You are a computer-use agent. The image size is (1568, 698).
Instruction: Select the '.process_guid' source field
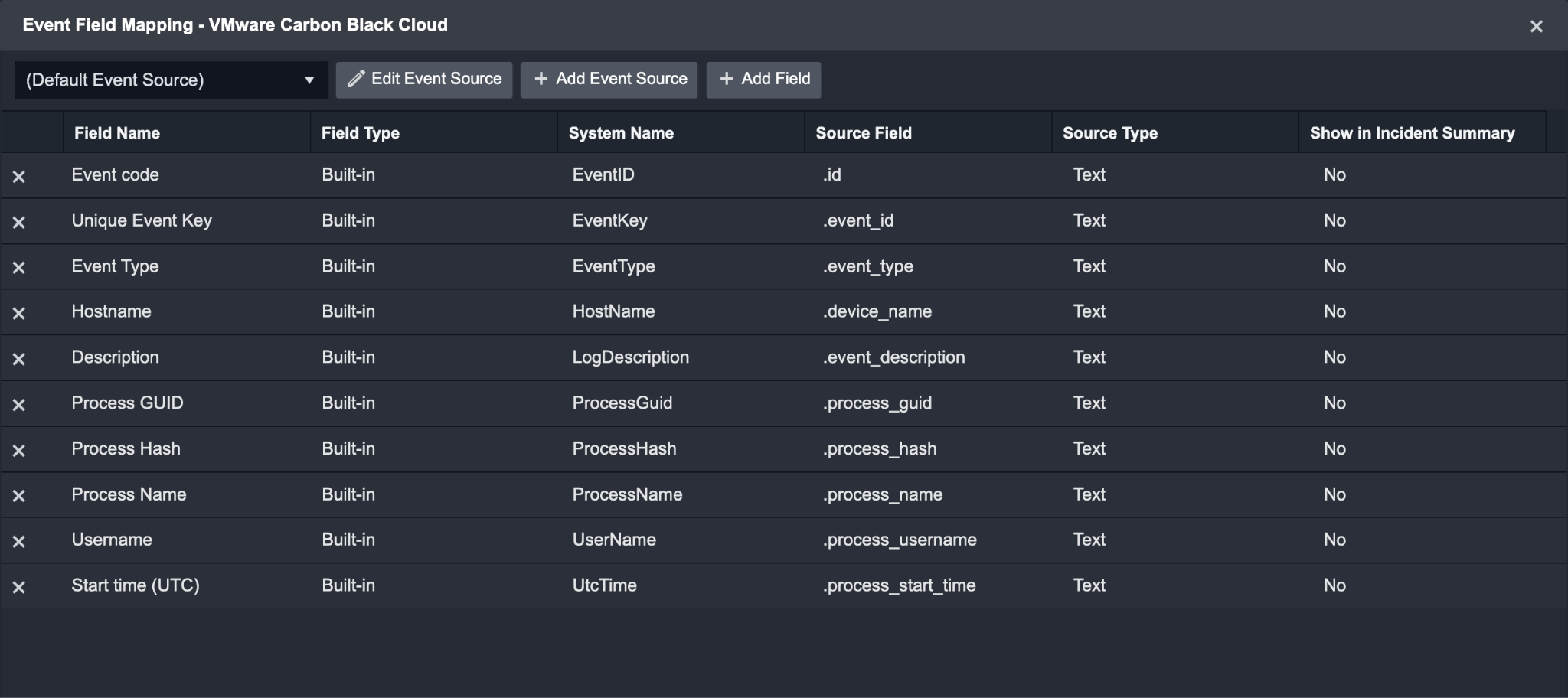tap(877, 403)
